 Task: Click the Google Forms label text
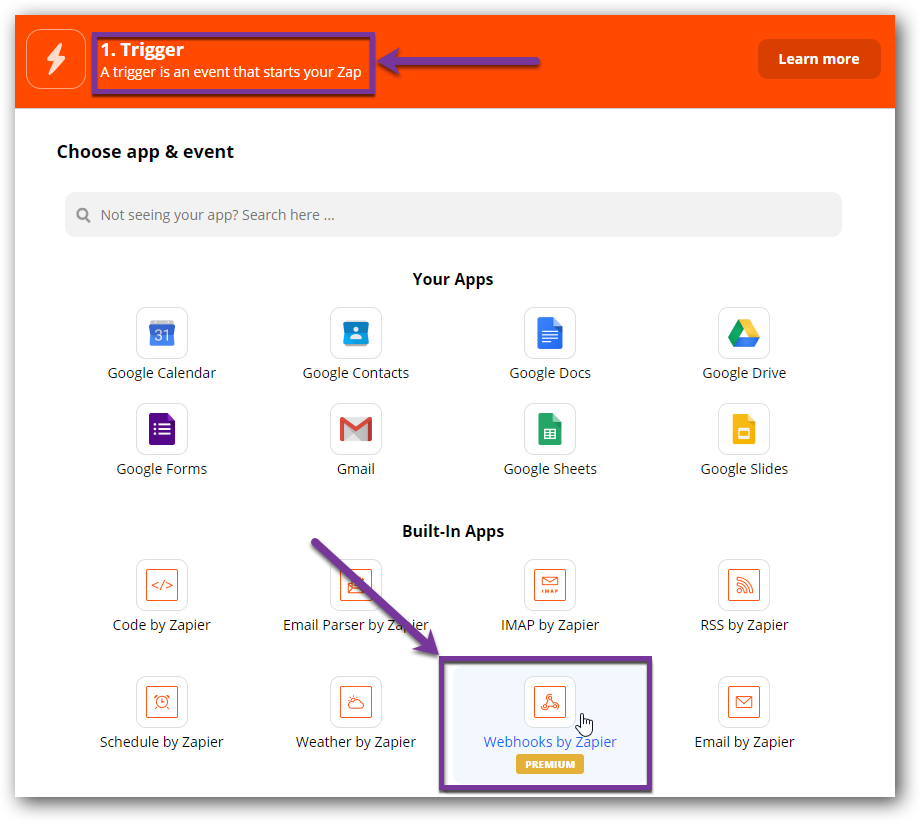(162, 469)
